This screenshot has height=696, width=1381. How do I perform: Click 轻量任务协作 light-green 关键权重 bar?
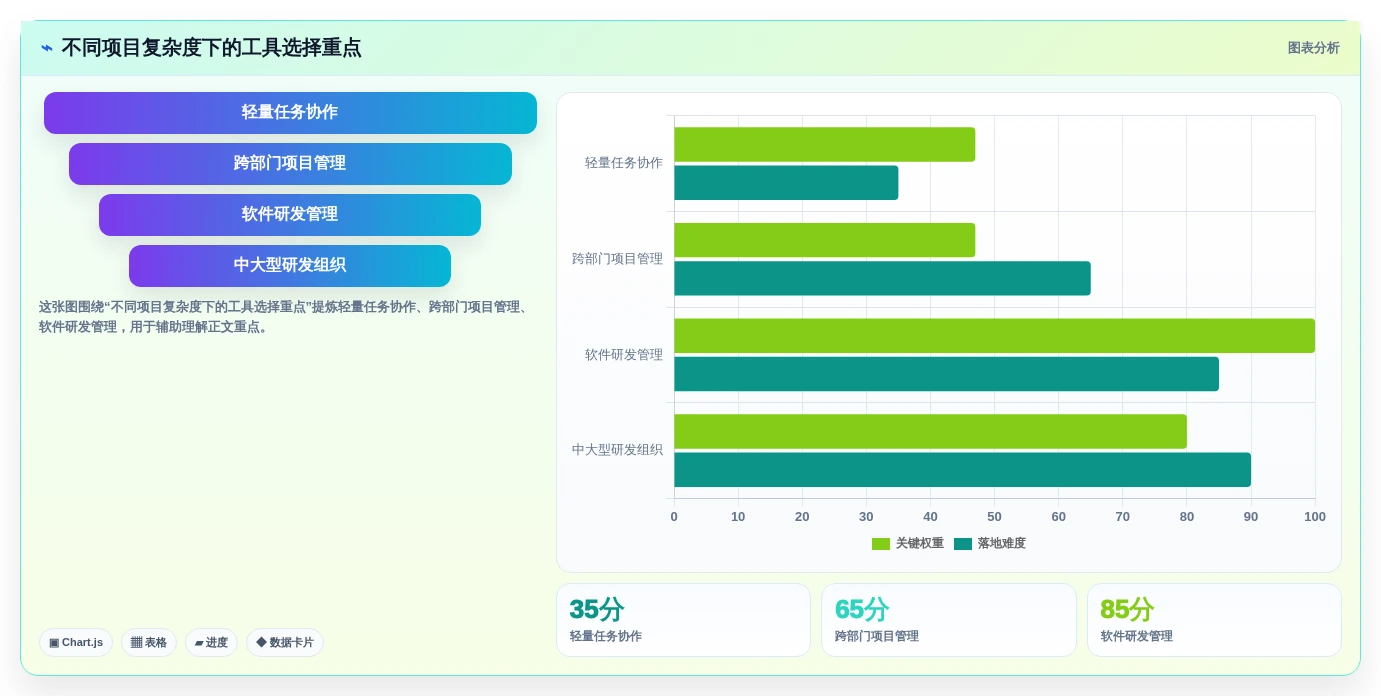825,144
